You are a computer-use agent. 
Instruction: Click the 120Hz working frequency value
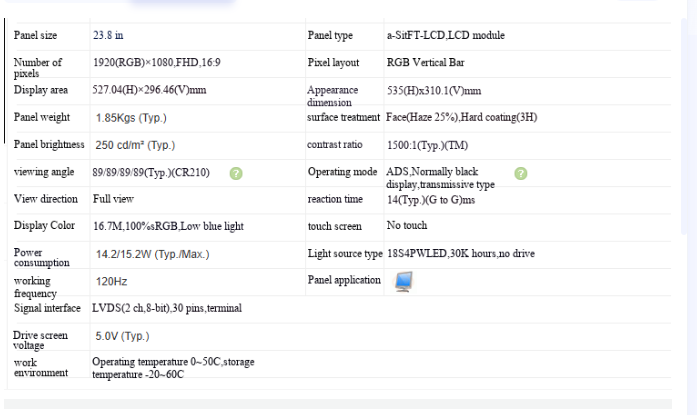coord(112,282)
